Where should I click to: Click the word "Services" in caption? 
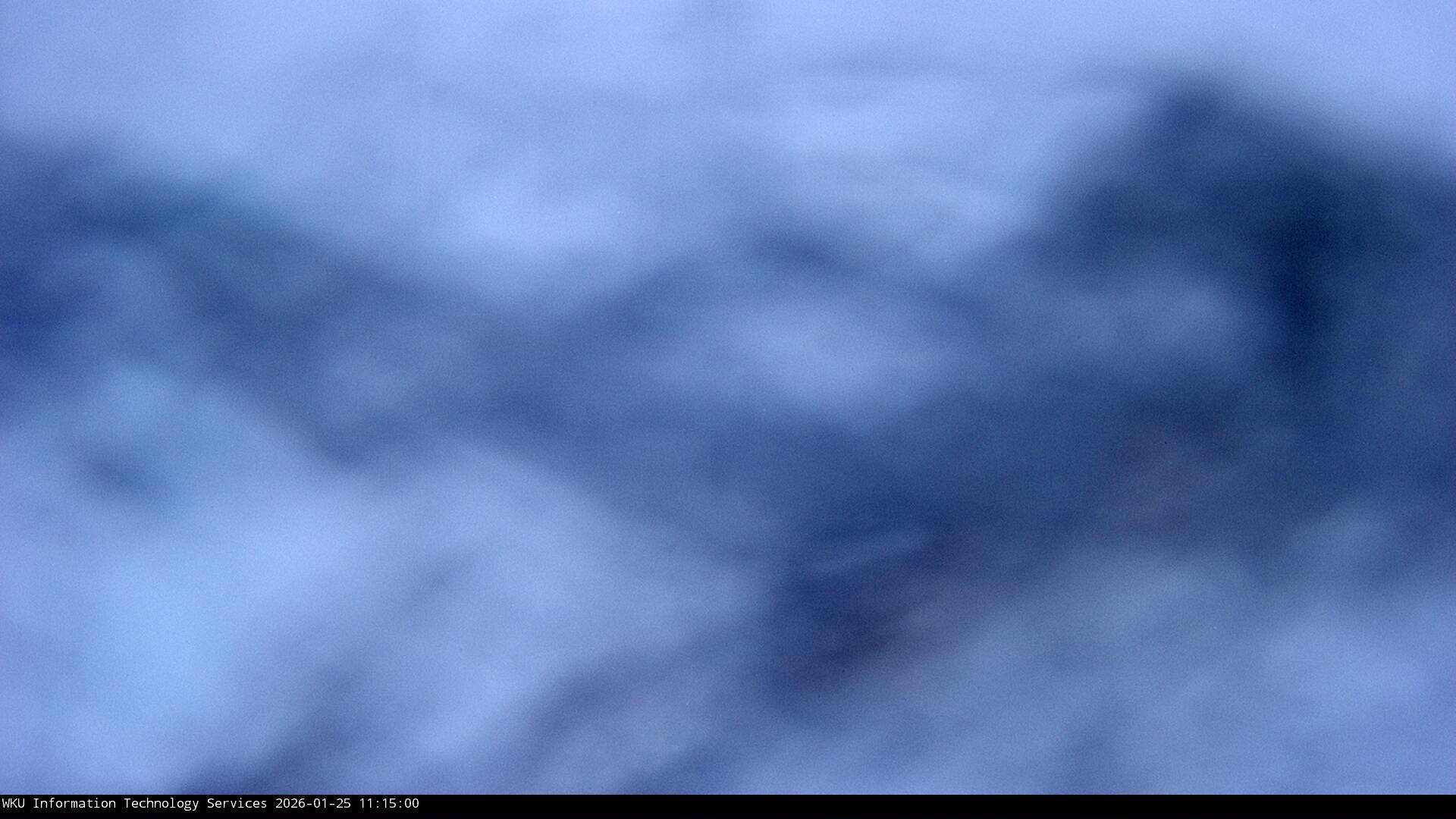(x=237, y=804)
